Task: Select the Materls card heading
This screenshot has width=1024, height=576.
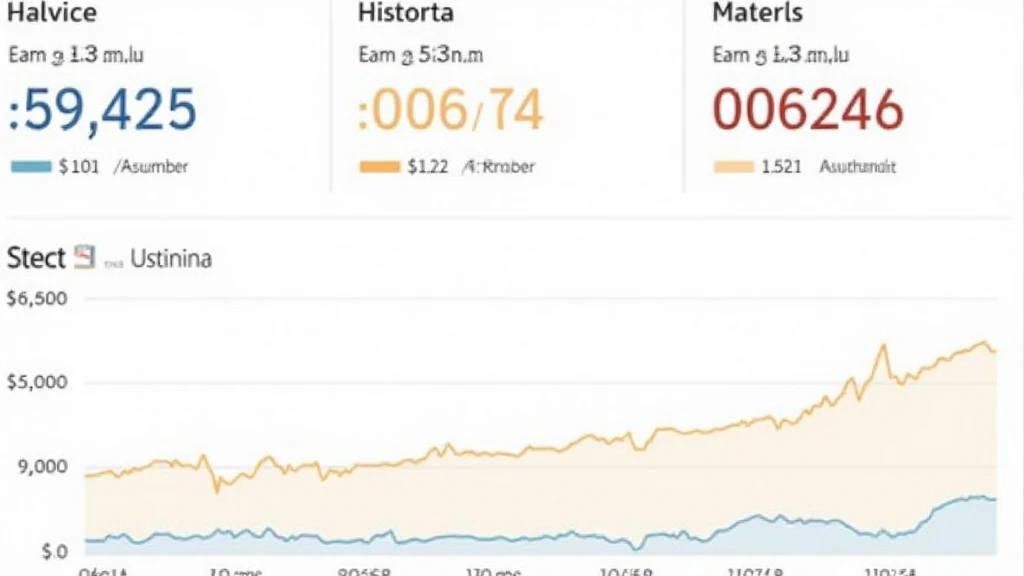Action: point(757,14)
